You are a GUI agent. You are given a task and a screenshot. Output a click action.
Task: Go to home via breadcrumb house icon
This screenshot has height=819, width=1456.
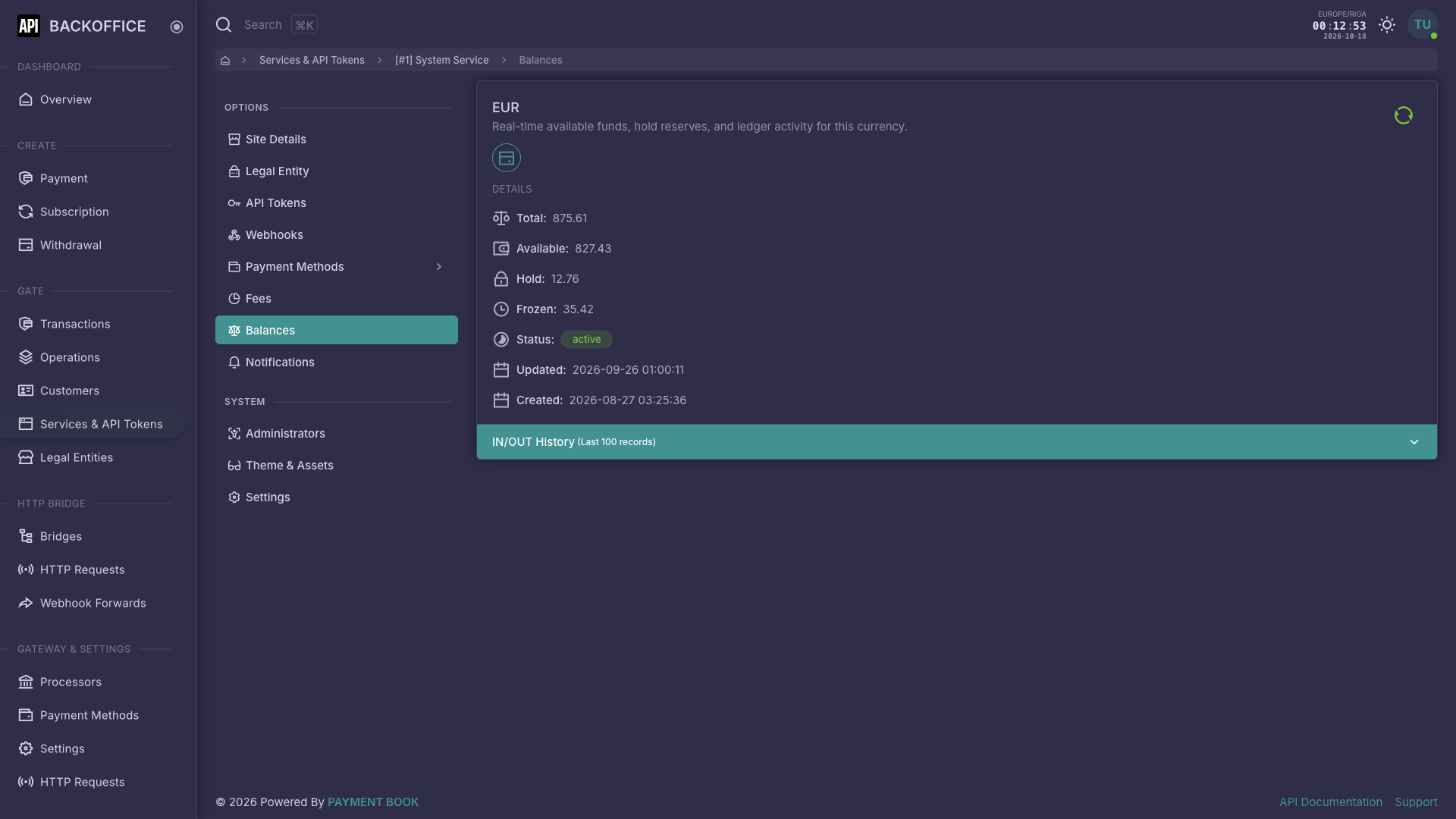click(225, 61)
